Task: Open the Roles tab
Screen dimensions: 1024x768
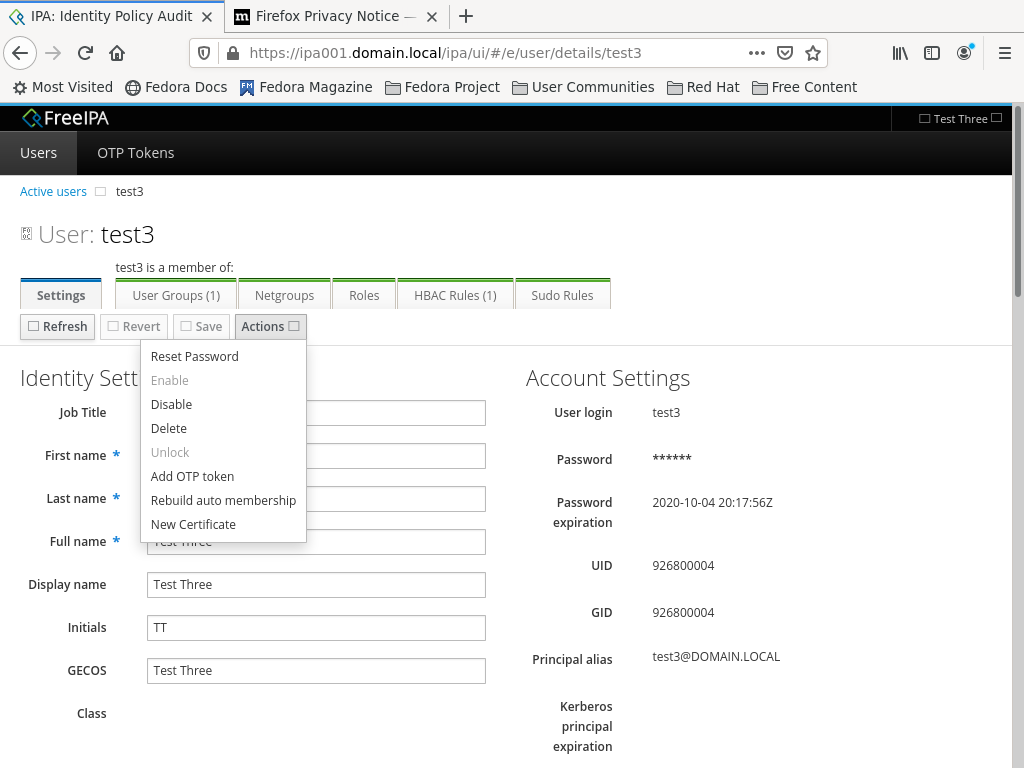Action: 364,295
